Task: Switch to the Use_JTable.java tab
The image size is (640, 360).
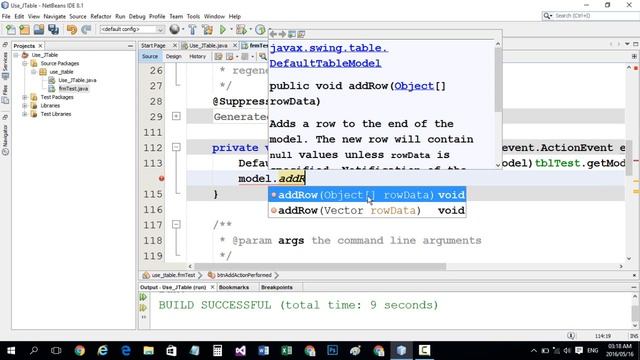Action: click(x=208, y=45)
